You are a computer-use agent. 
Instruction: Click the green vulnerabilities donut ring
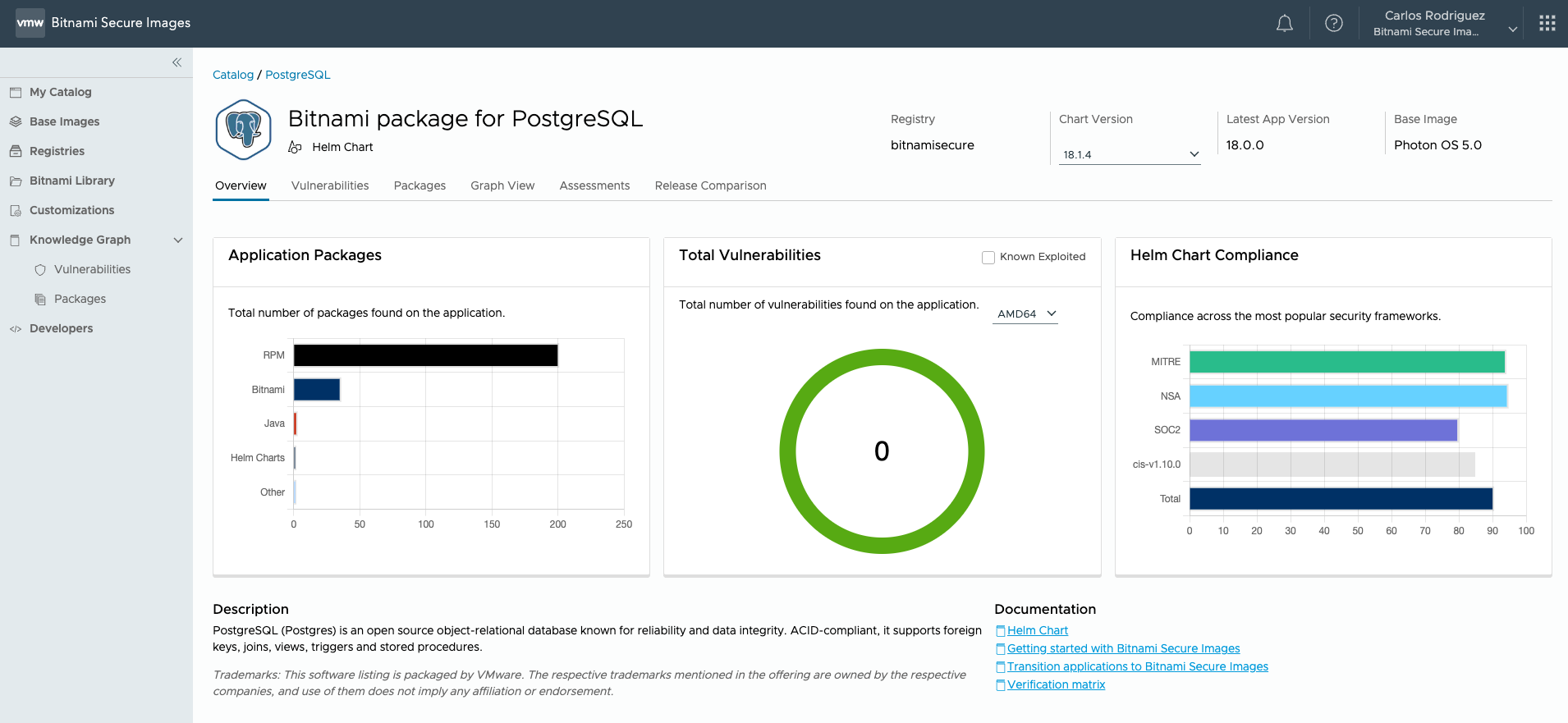pos(882,358)
